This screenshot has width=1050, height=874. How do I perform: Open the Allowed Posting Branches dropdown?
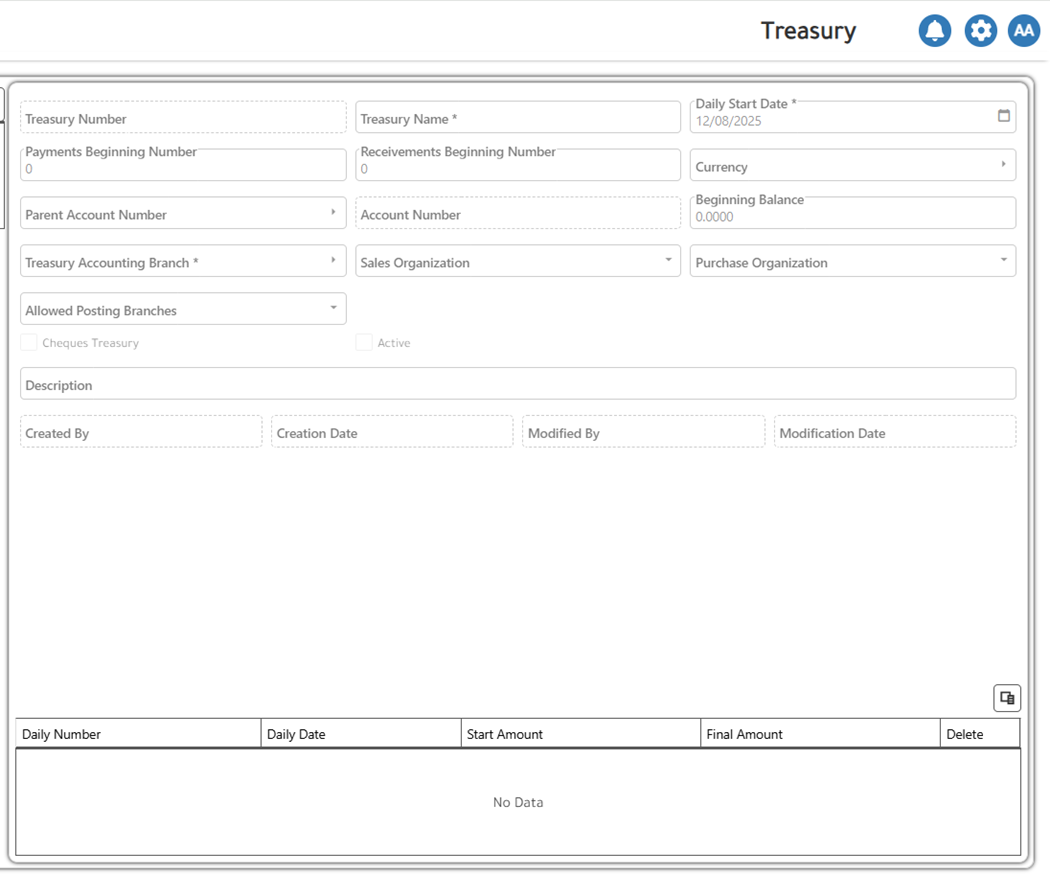coord(333,309)
